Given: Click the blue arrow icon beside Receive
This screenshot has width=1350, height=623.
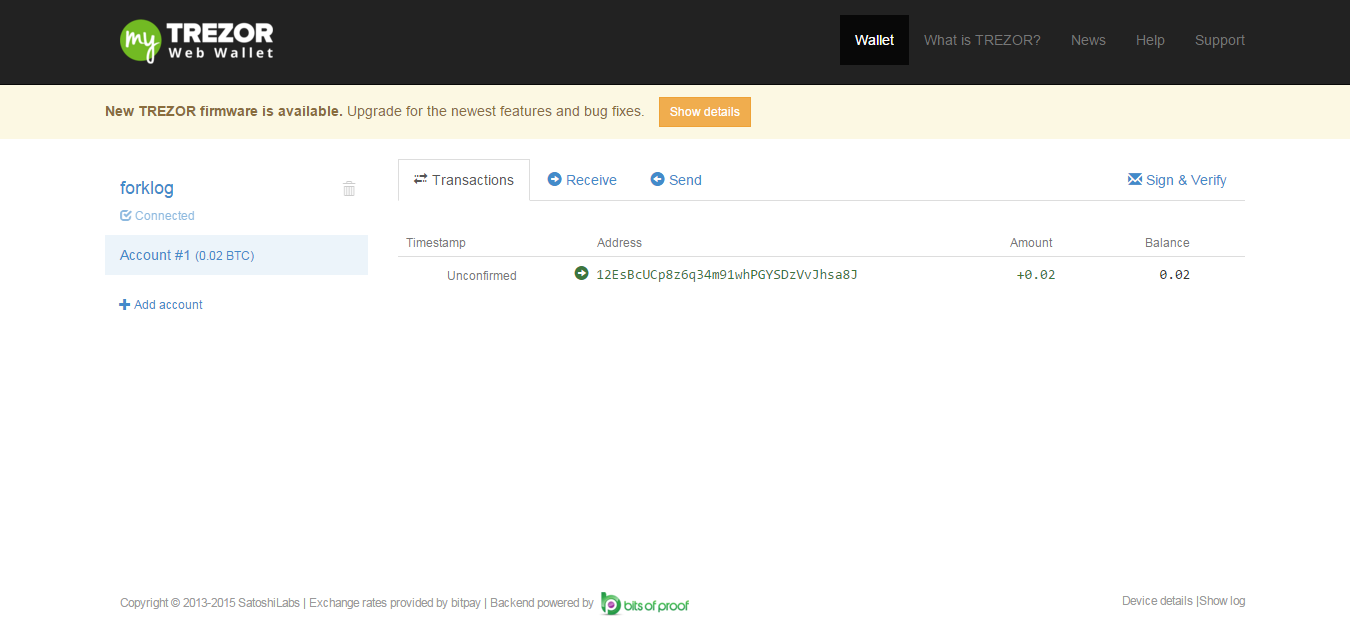Looking at the screenshot, I should click(554, 179).
